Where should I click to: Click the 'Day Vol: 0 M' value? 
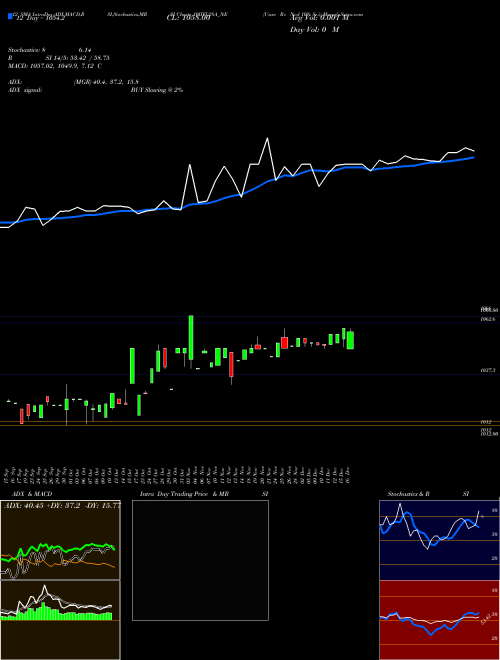[x=314, y=29]
